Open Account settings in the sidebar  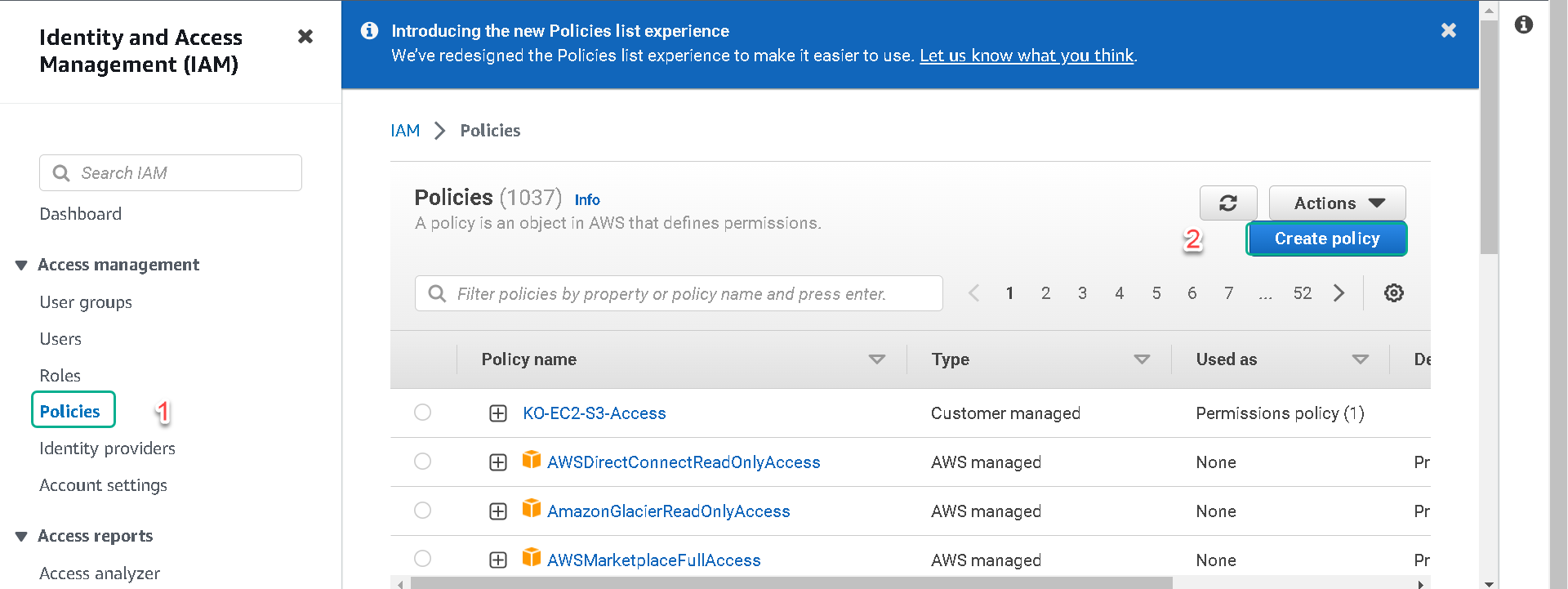tap(104, 485)
